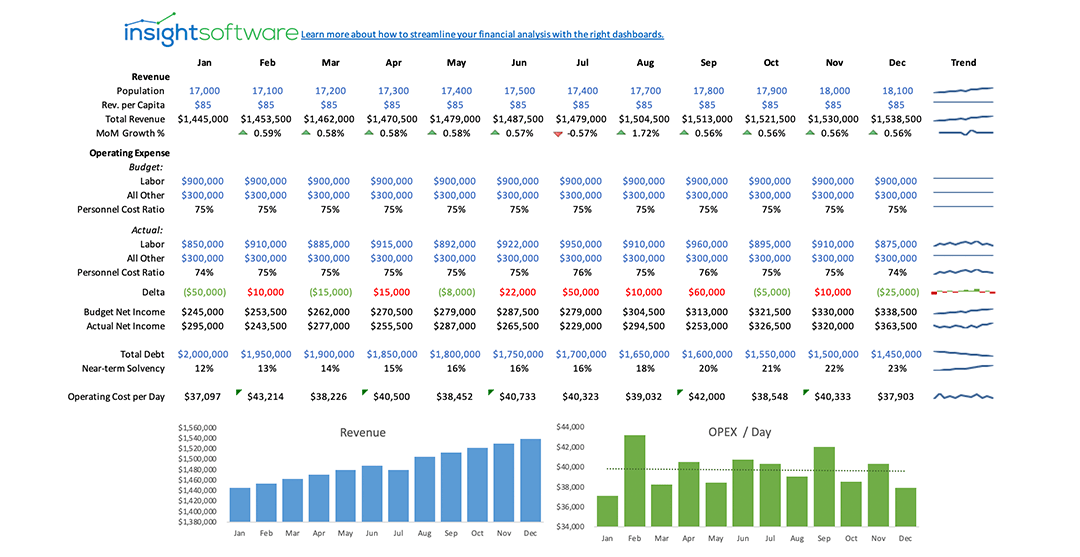1080x557 pixels.
Task: Select Aug Total Revenue $1,504,500
Action: pos(644,119)
